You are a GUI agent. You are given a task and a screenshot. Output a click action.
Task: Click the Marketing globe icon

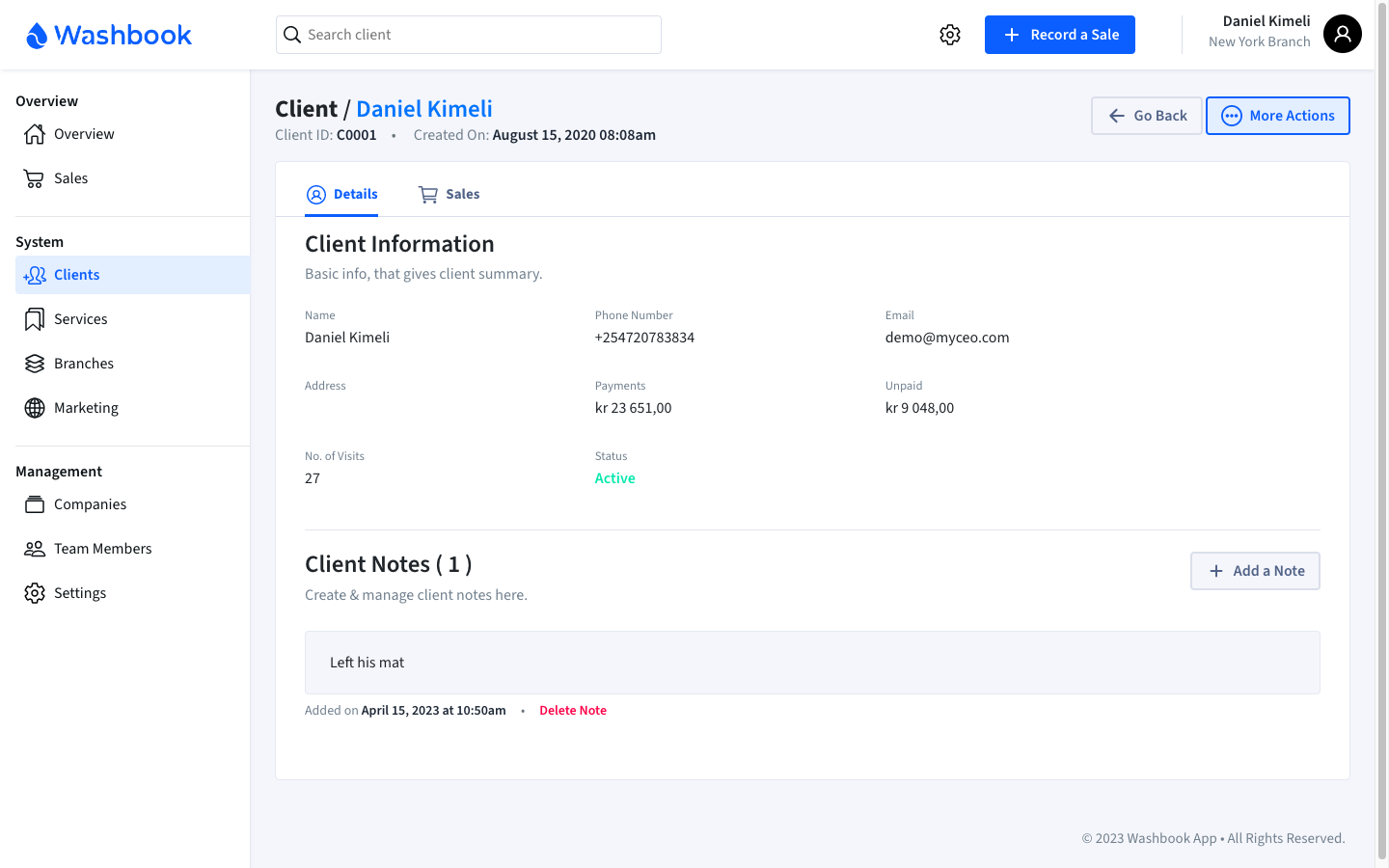(32, 407)
